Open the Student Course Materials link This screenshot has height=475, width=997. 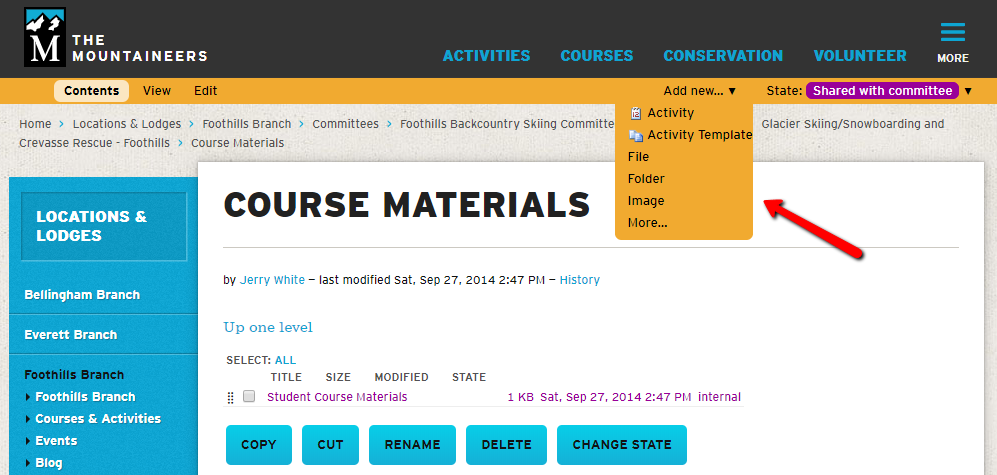pyautogui.click(x=337, y=397)
